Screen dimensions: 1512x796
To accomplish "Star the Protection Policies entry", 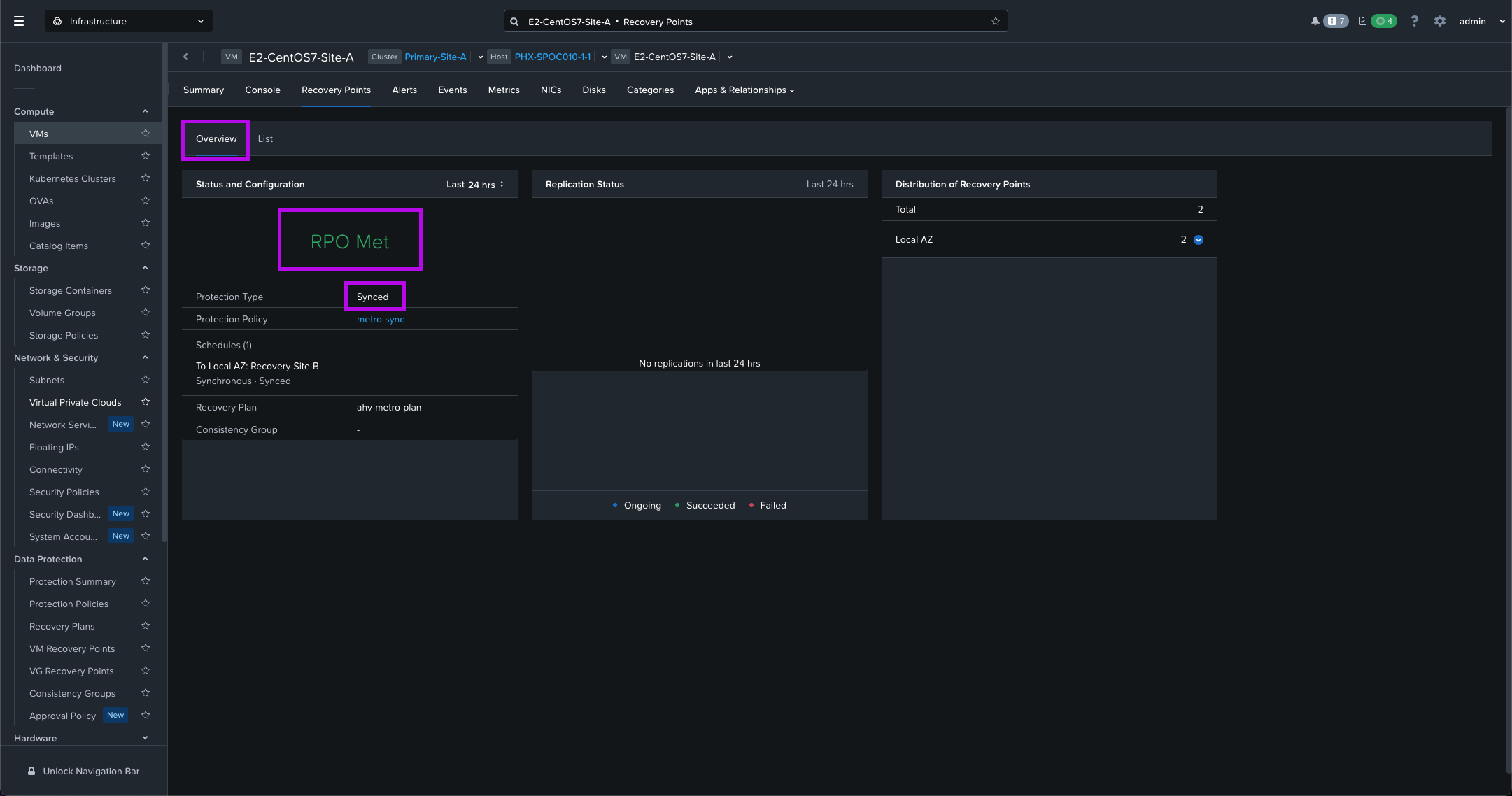I will coord(146,604).
